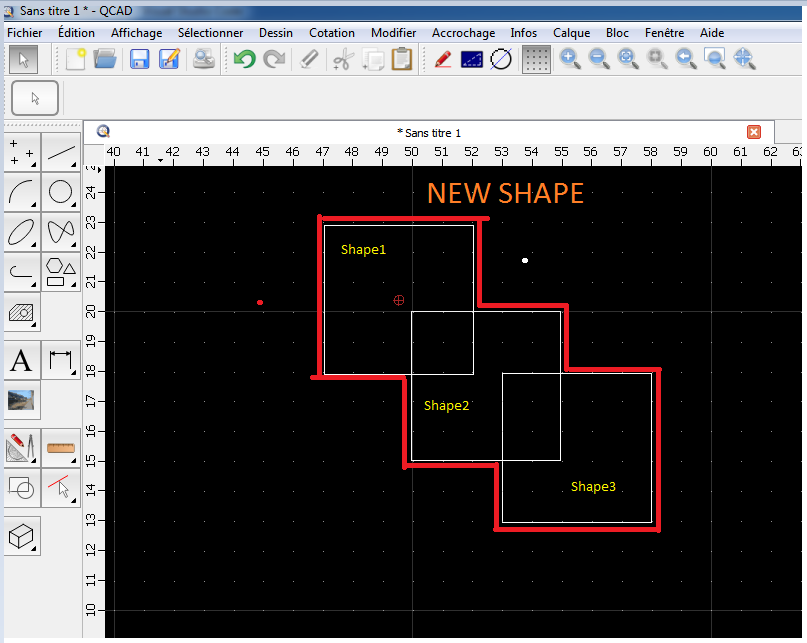
Task: Open the Point tools in side panel
Action: [22, 152]
